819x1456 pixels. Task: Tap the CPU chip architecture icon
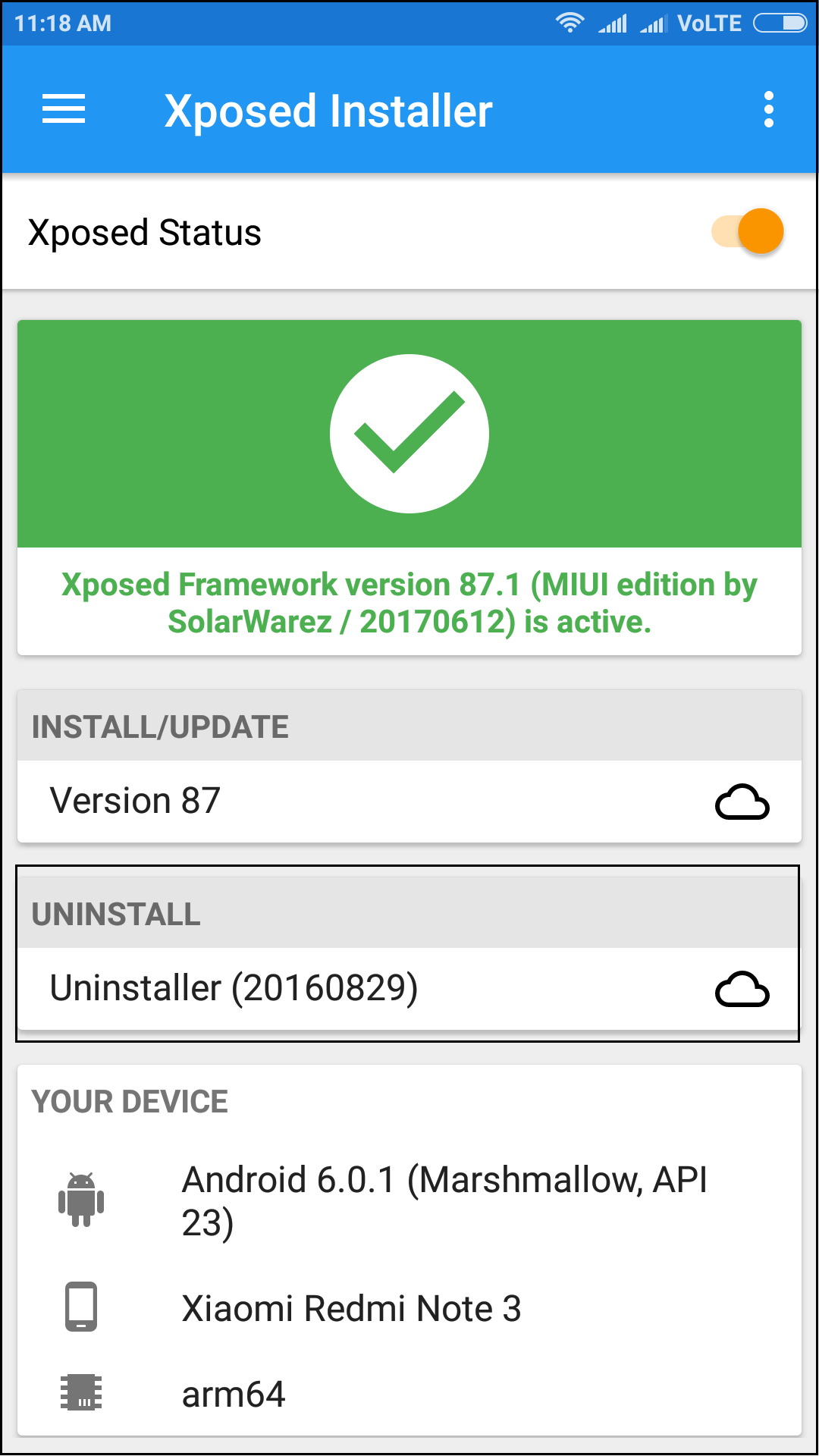(81, 1392)
